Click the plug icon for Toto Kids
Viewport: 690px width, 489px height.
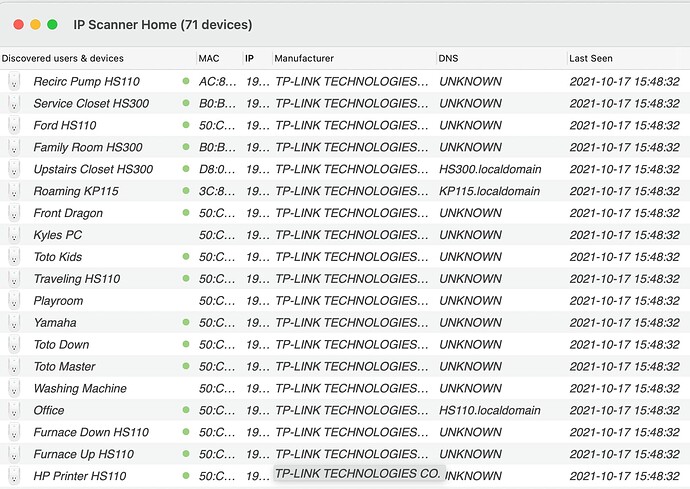[14, 257]
